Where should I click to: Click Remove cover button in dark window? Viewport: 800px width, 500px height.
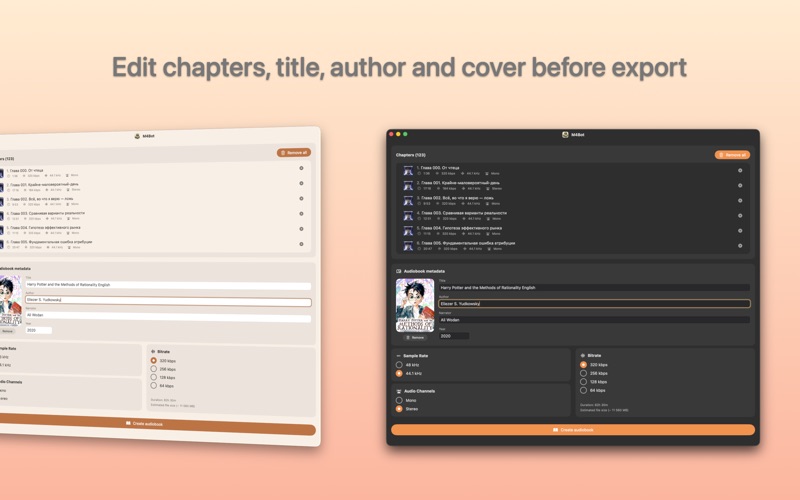pos(415,337)
